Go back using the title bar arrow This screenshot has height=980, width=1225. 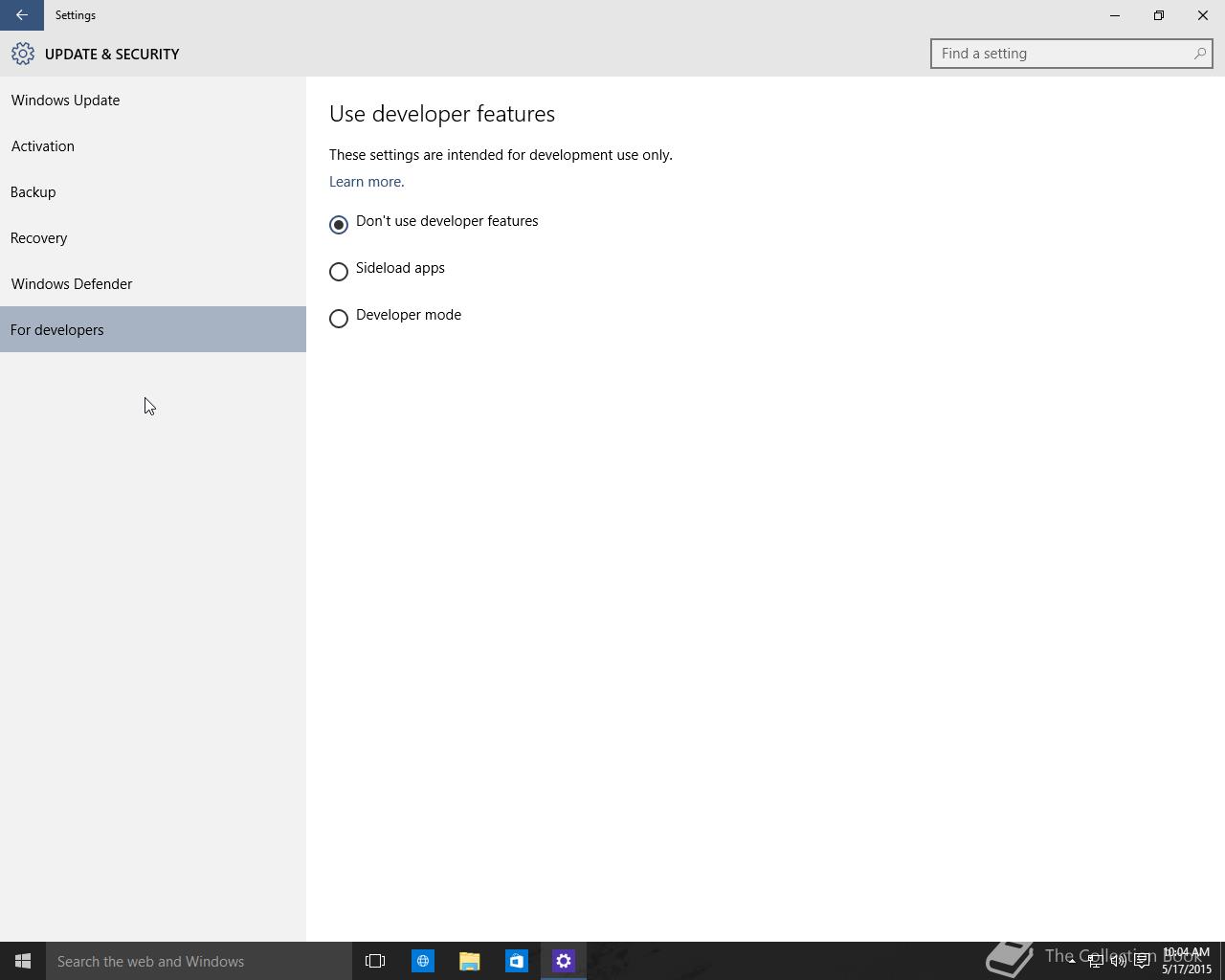pos(21,15)
